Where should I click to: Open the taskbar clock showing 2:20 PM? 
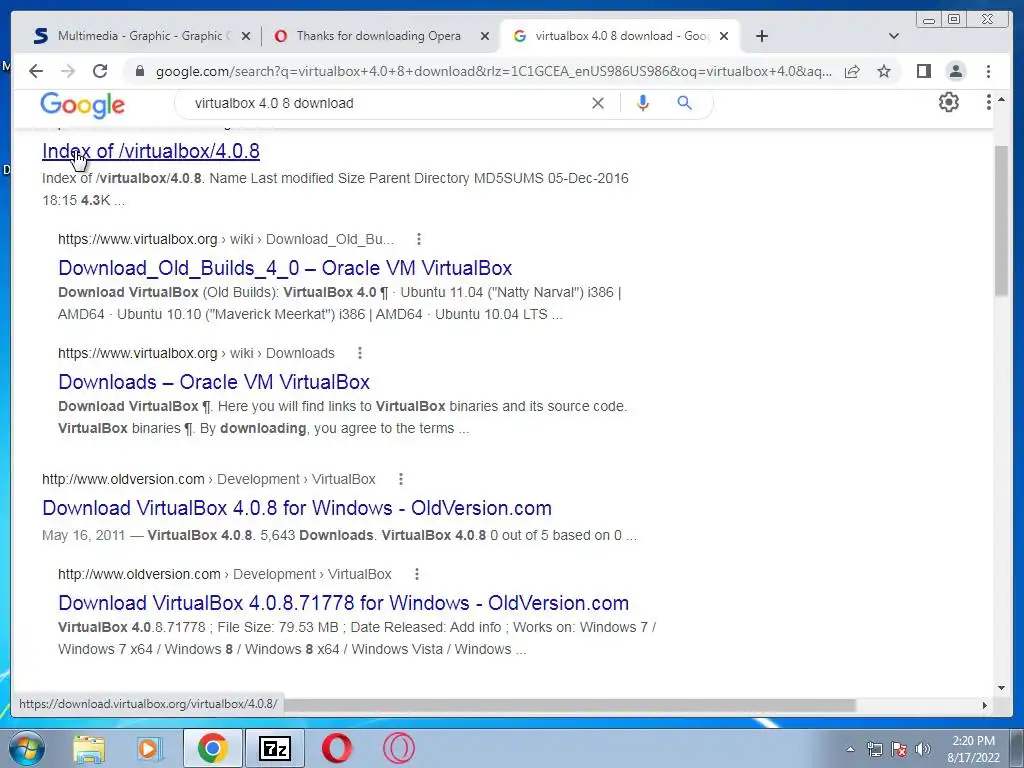[973, 749]
